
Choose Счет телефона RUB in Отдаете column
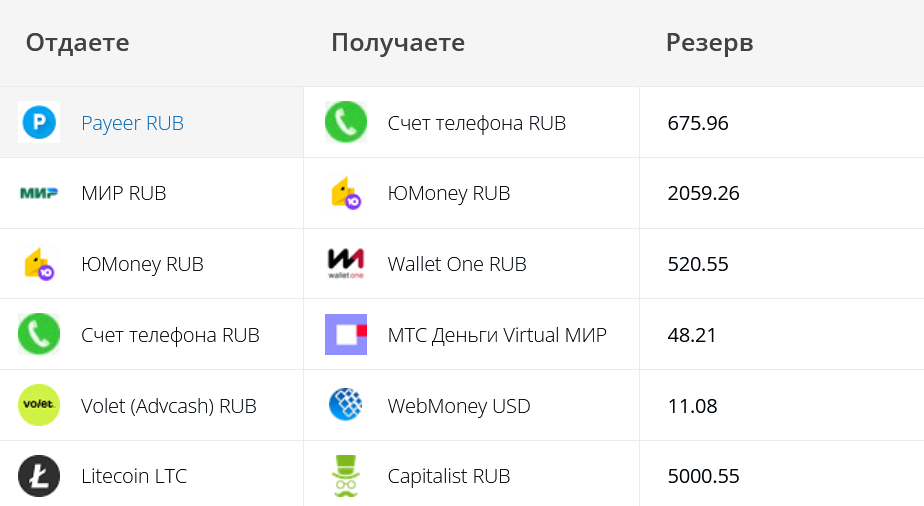(x=170, y=335)
